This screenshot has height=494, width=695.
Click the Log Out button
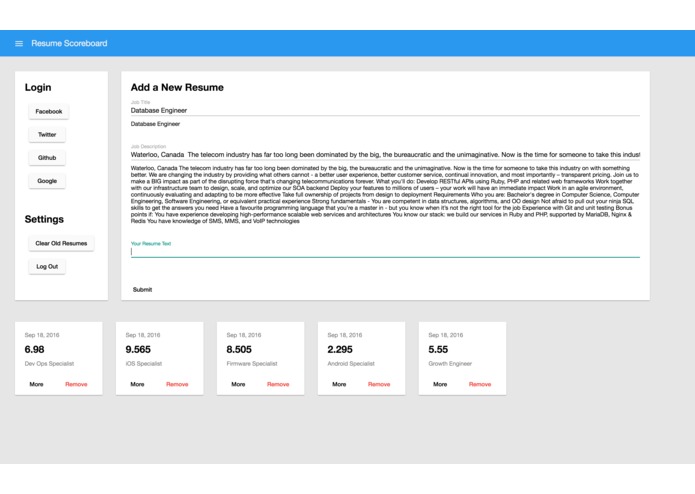click(47, 266)
